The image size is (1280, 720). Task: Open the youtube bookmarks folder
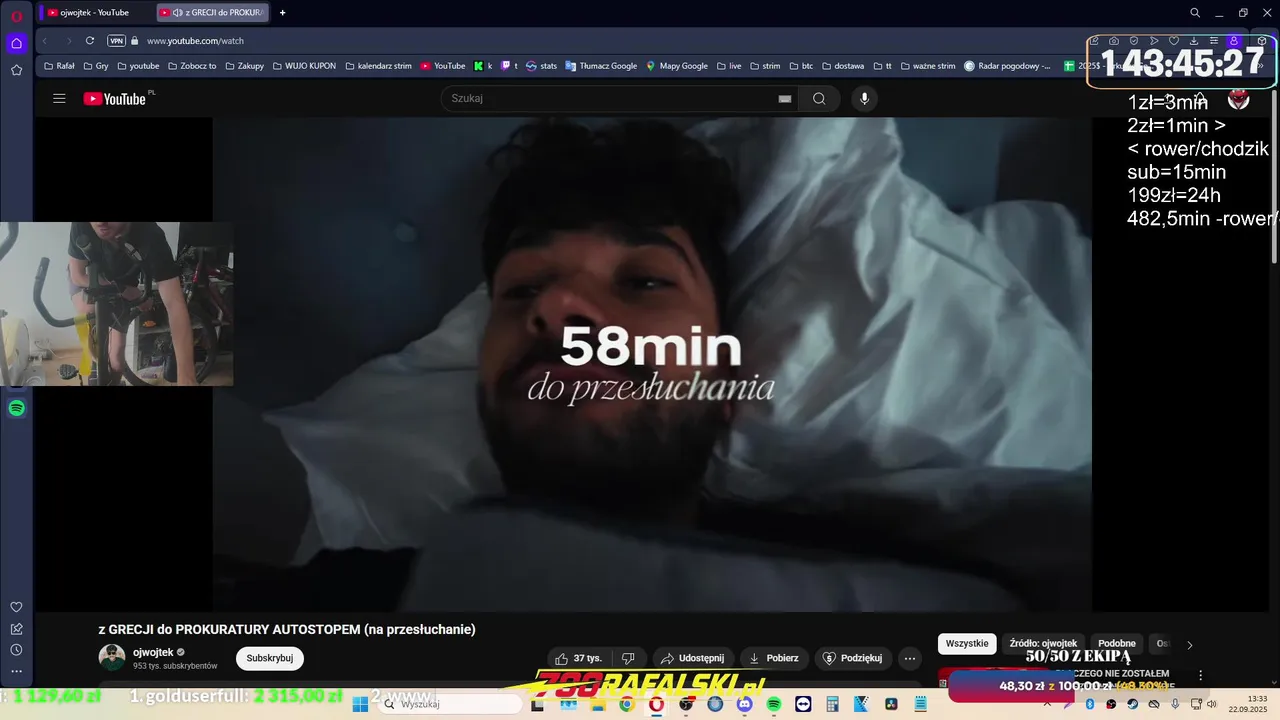pos(138,66)
